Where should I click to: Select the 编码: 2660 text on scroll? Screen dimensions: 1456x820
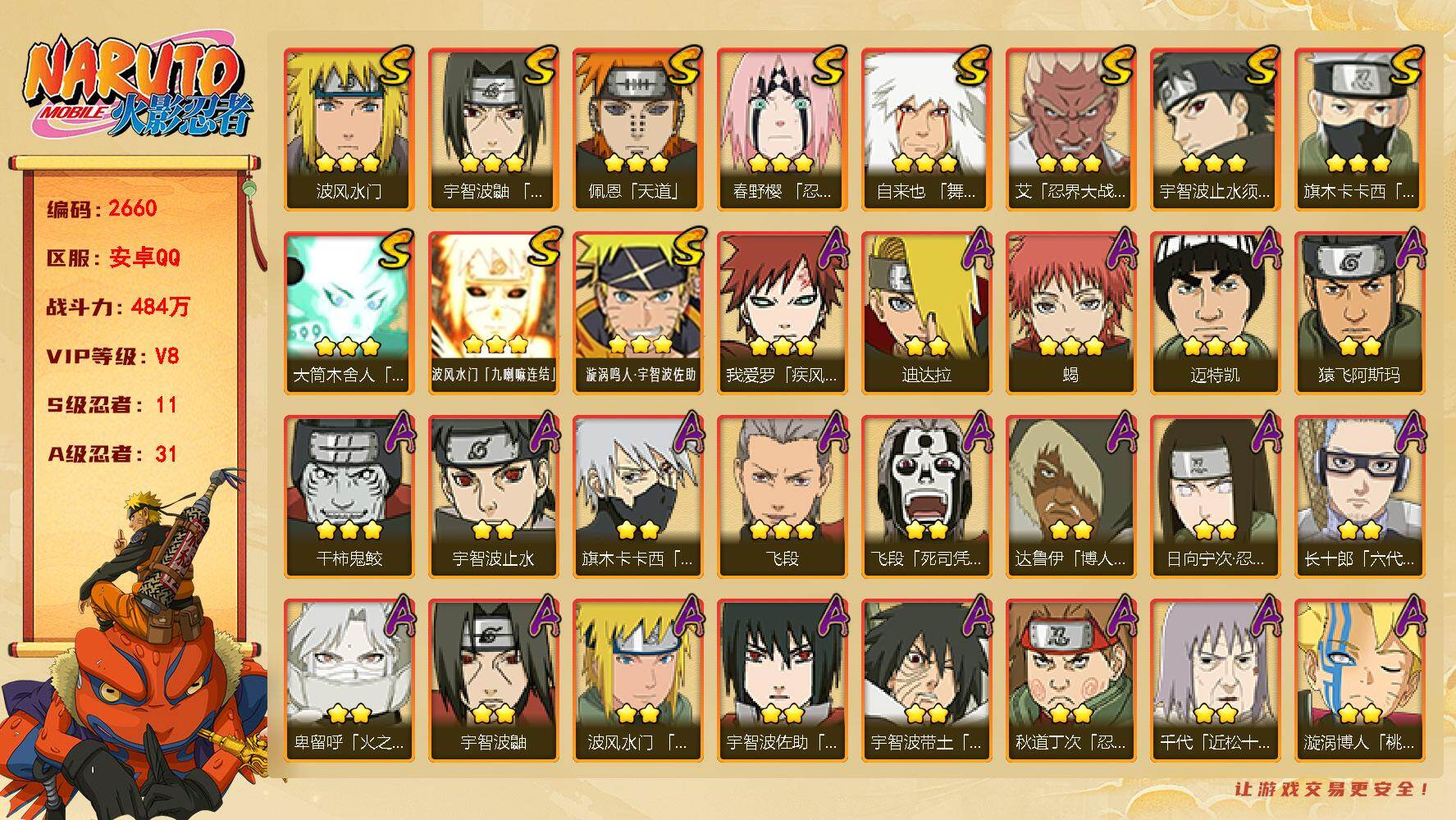102,208
